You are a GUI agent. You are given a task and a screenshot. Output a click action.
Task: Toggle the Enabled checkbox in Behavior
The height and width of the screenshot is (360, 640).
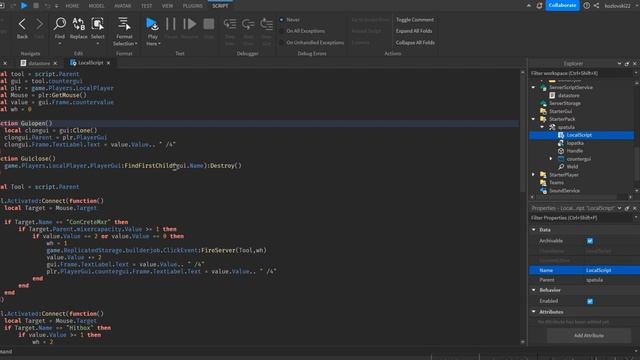coord(590,301)
